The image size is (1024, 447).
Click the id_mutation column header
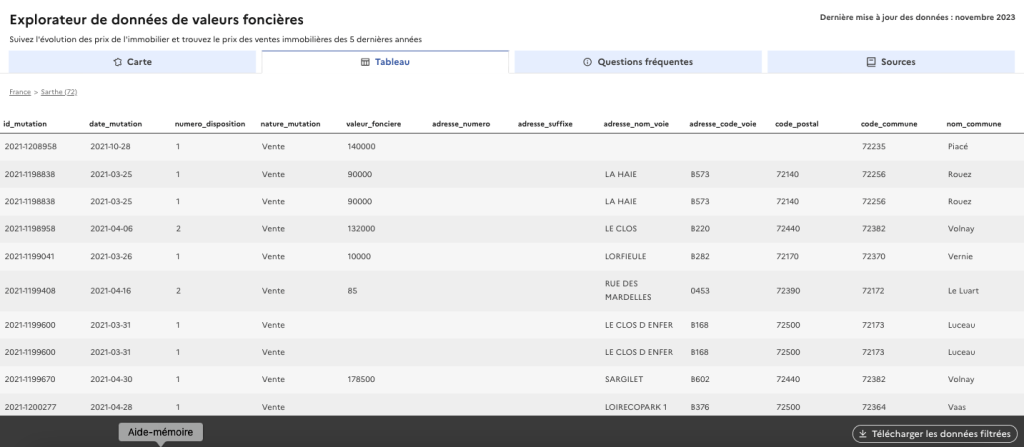coord(25,124)
